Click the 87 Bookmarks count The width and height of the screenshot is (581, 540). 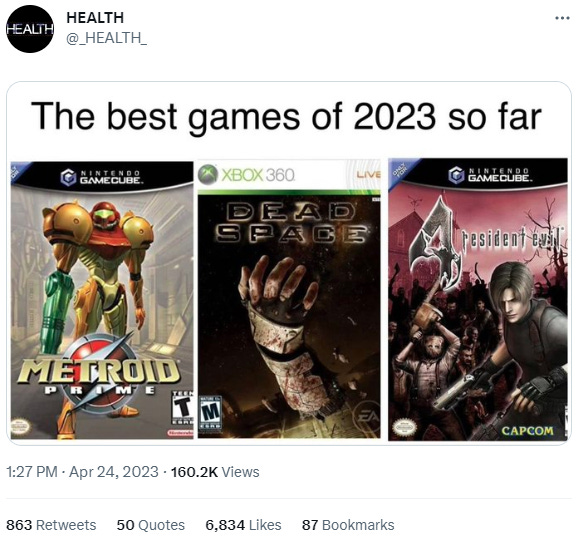point(348,525)
